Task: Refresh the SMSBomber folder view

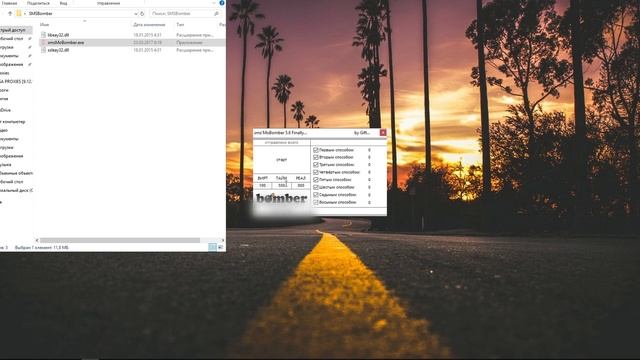Action: coord(142,13)
